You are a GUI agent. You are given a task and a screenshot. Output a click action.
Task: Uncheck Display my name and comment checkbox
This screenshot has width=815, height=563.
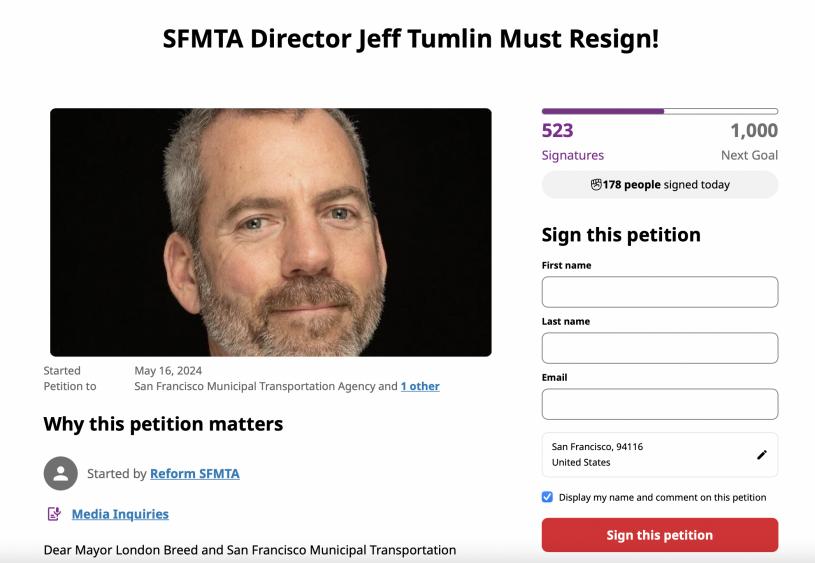547,497
